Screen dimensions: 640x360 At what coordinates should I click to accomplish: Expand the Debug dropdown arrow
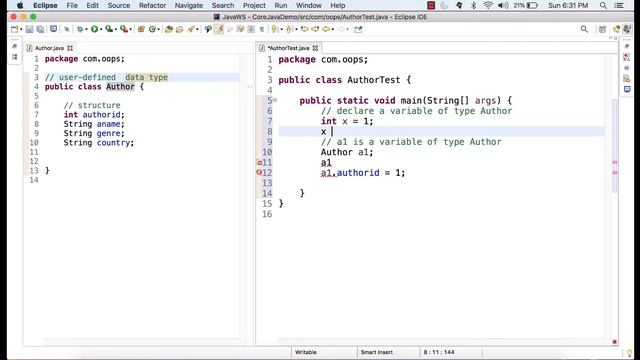click(87, 29)
